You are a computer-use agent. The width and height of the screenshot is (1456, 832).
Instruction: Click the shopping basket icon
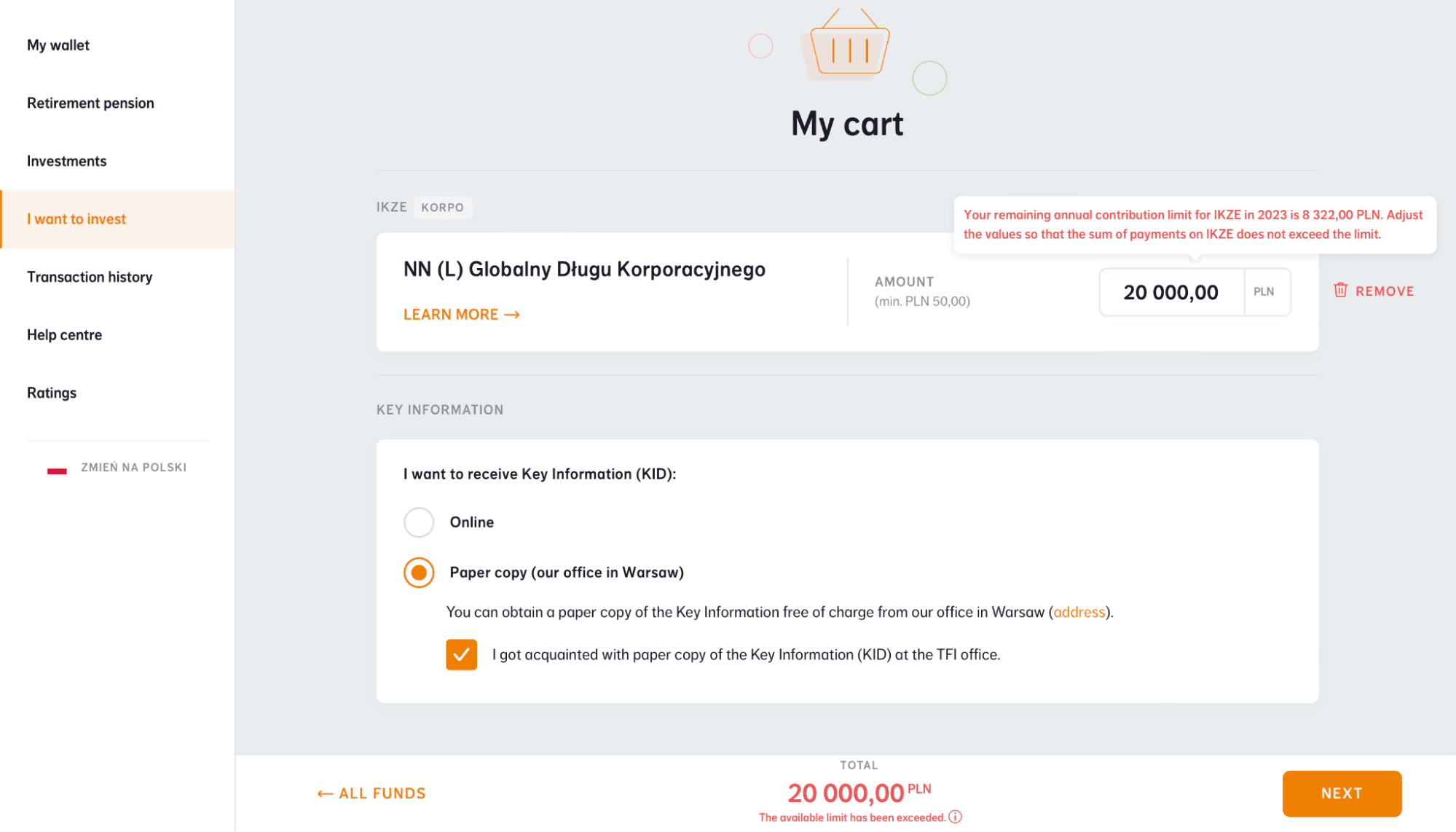(x=849, y=48)
